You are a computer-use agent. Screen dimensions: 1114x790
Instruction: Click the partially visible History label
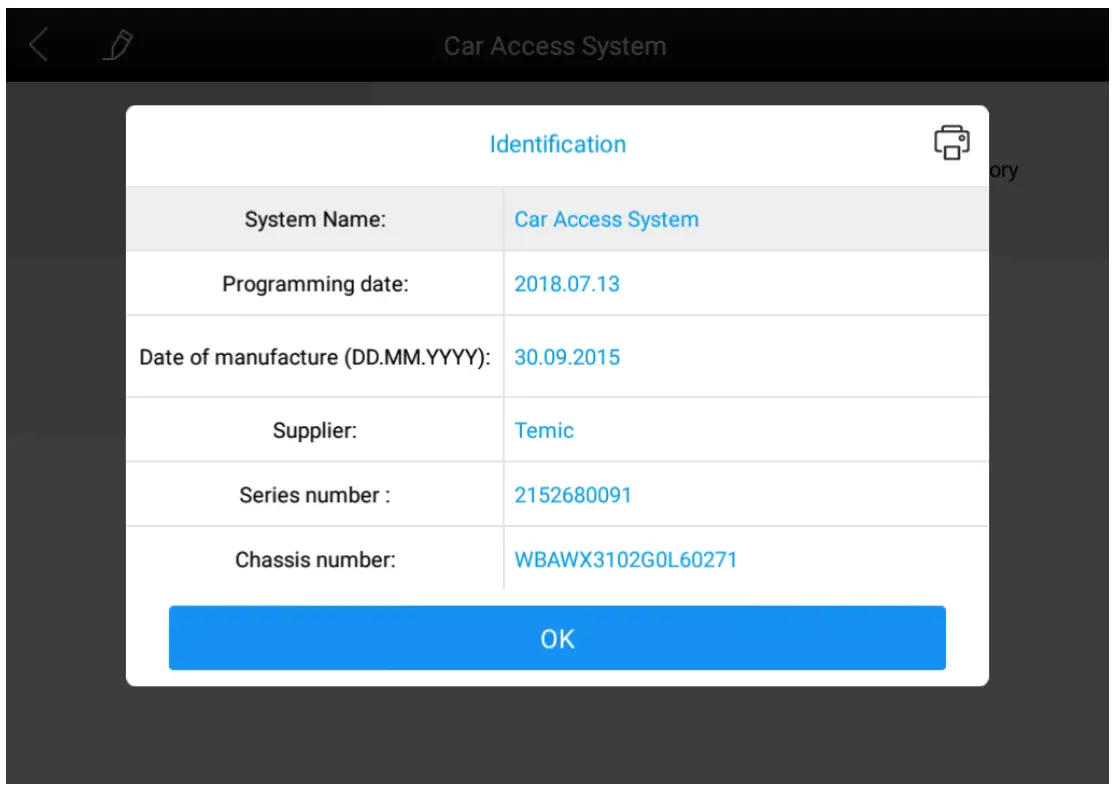[1005, 170]
